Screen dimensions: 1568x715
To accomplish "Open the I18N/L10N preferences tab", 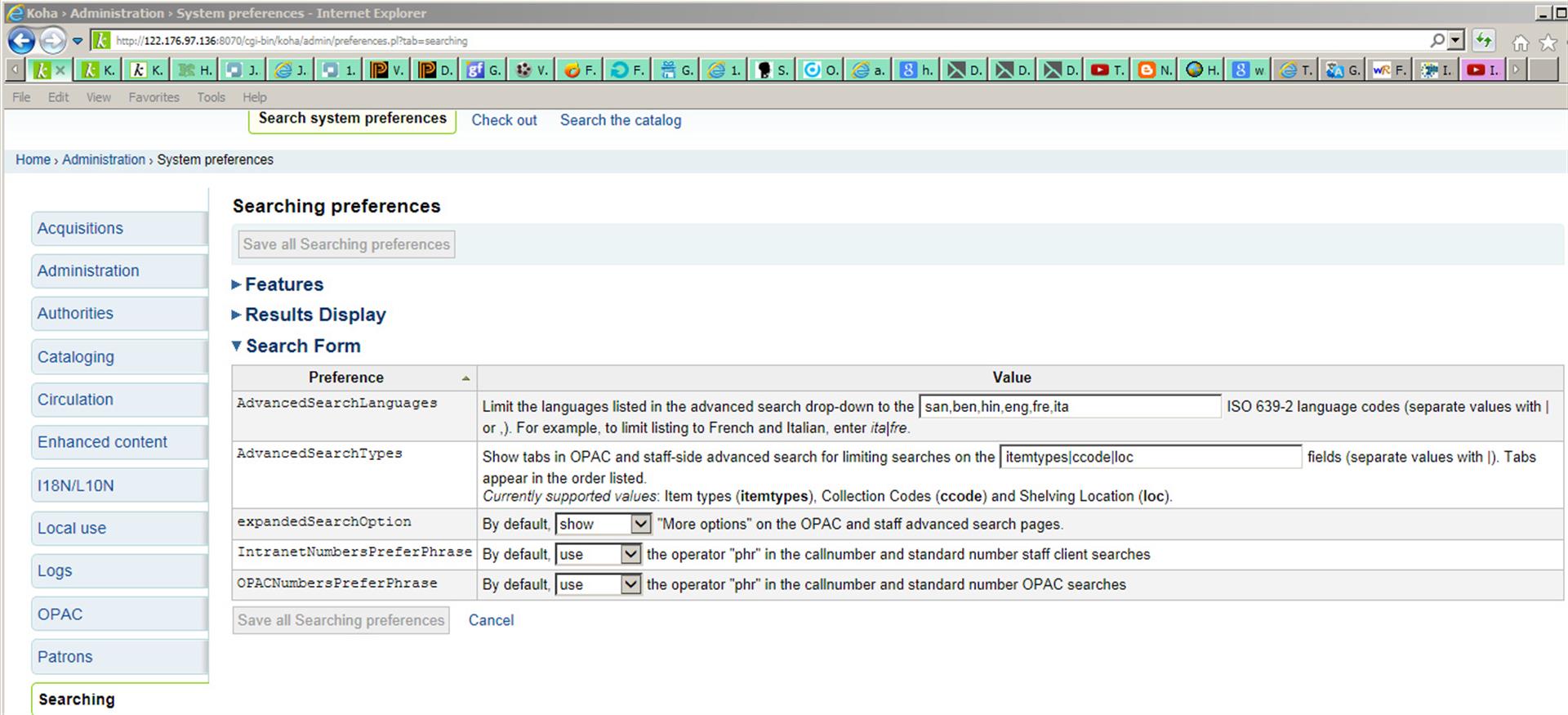I will pyautogui.click(x=119, y=485).
